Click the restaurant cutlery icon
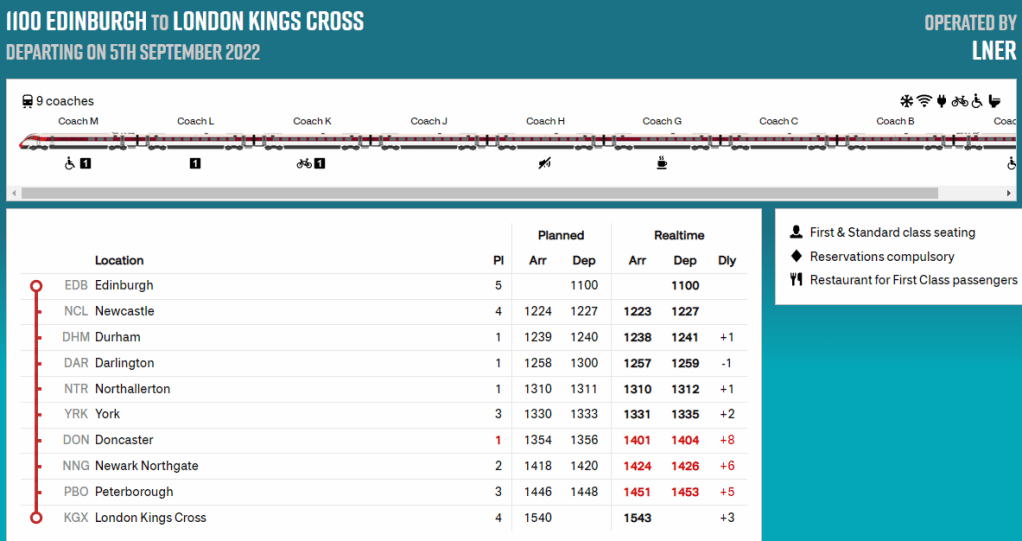 [796, 280]
